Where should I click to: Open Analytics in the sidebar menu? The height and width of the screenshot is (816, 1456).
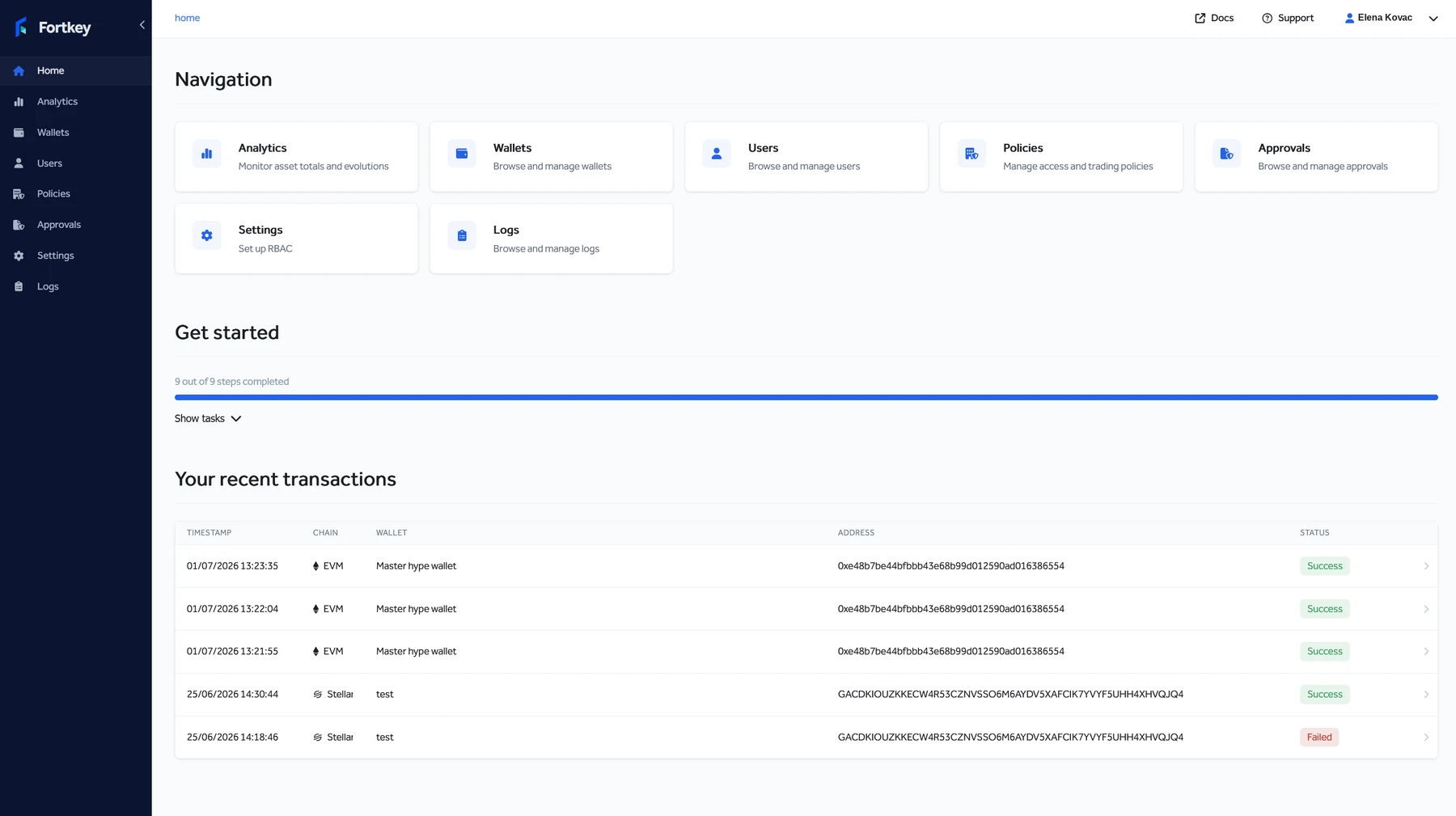click(76, 102)
